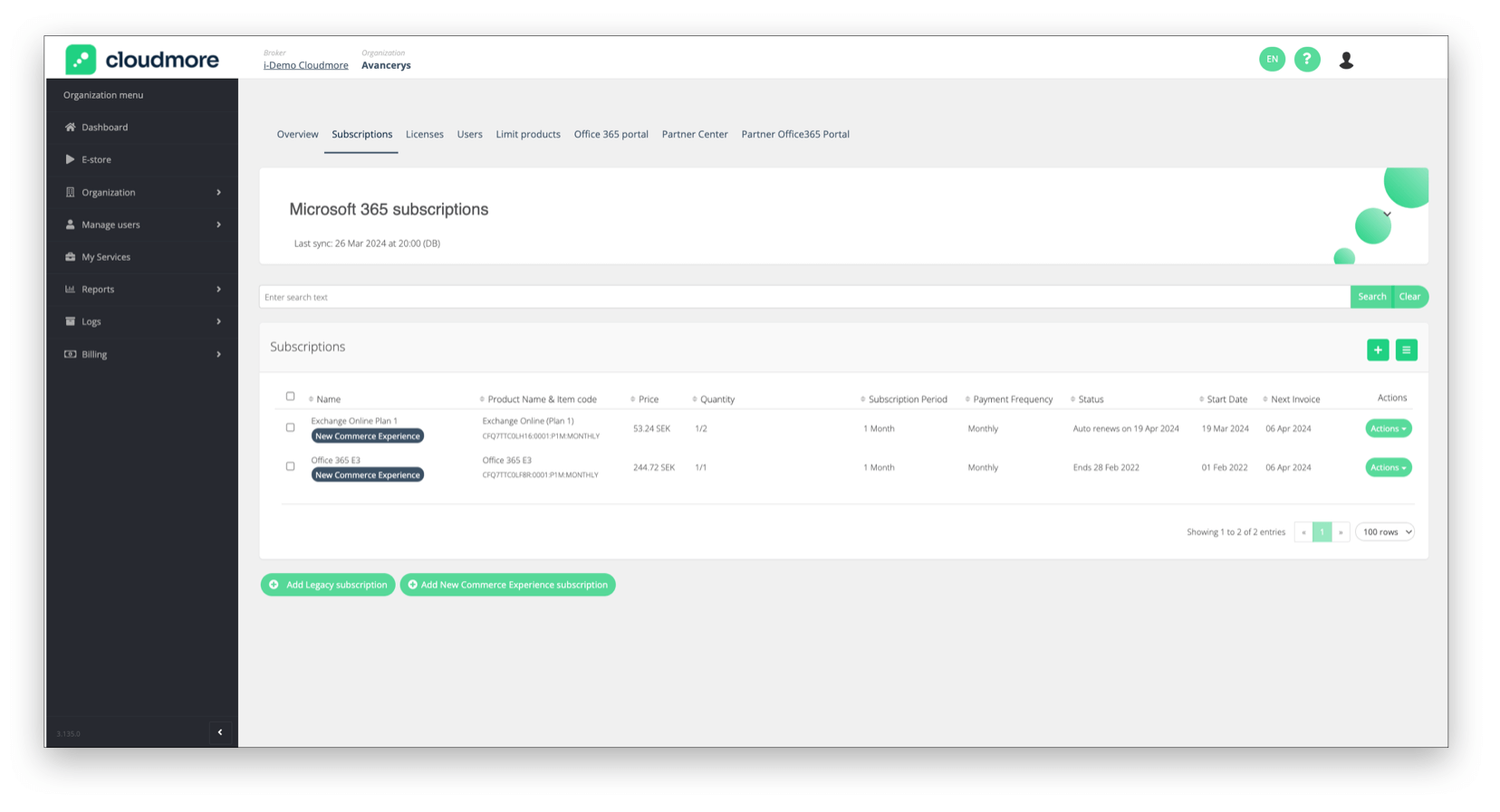Screen dimensions: 1500x812
Task: Open the EN language selector
Action: pyautogui.click(x=1272, y=59)
